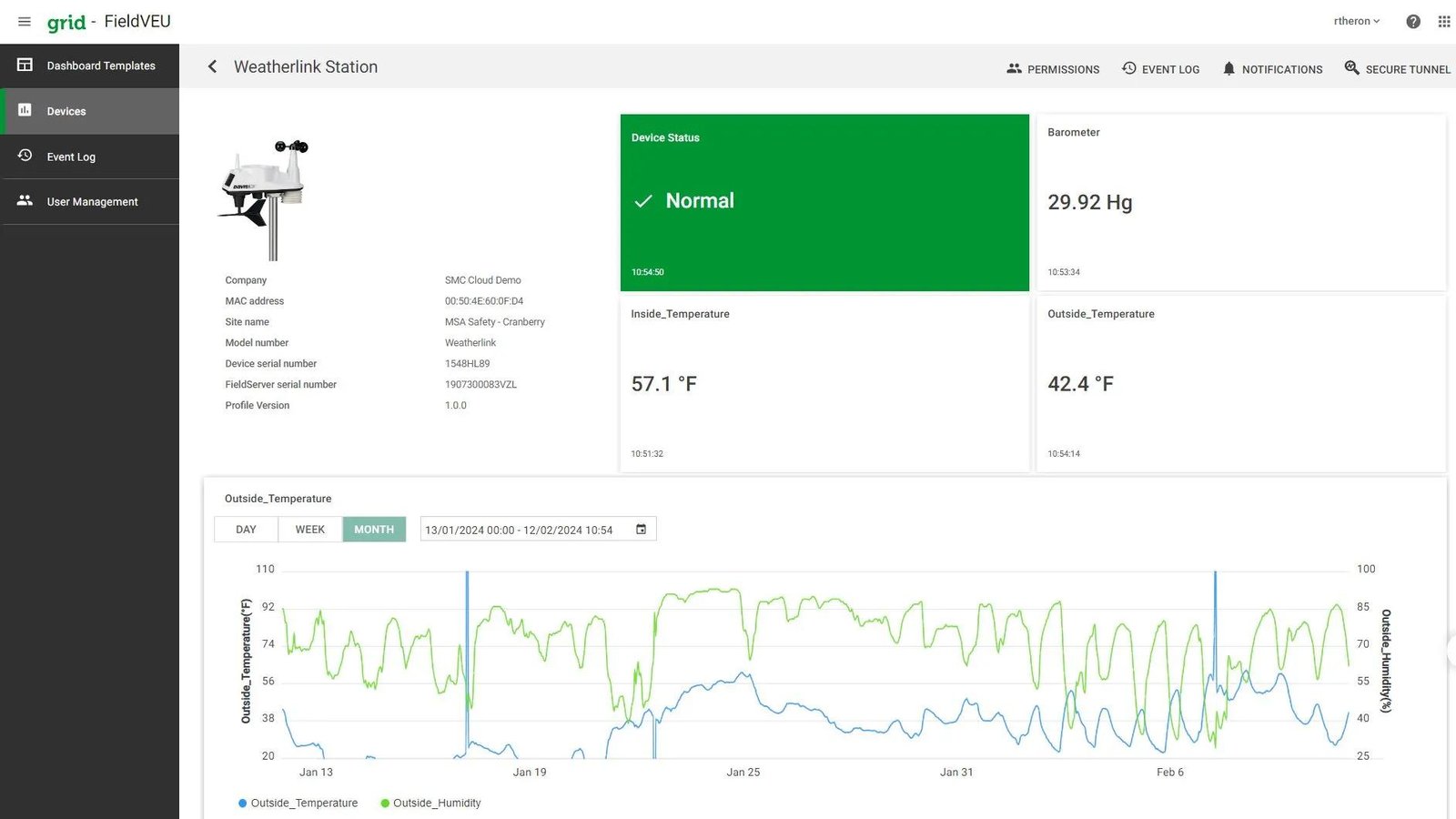Open the apps grid launcher icon
The width and height of the screenshot is (1456, 819).
point(1444,22)
